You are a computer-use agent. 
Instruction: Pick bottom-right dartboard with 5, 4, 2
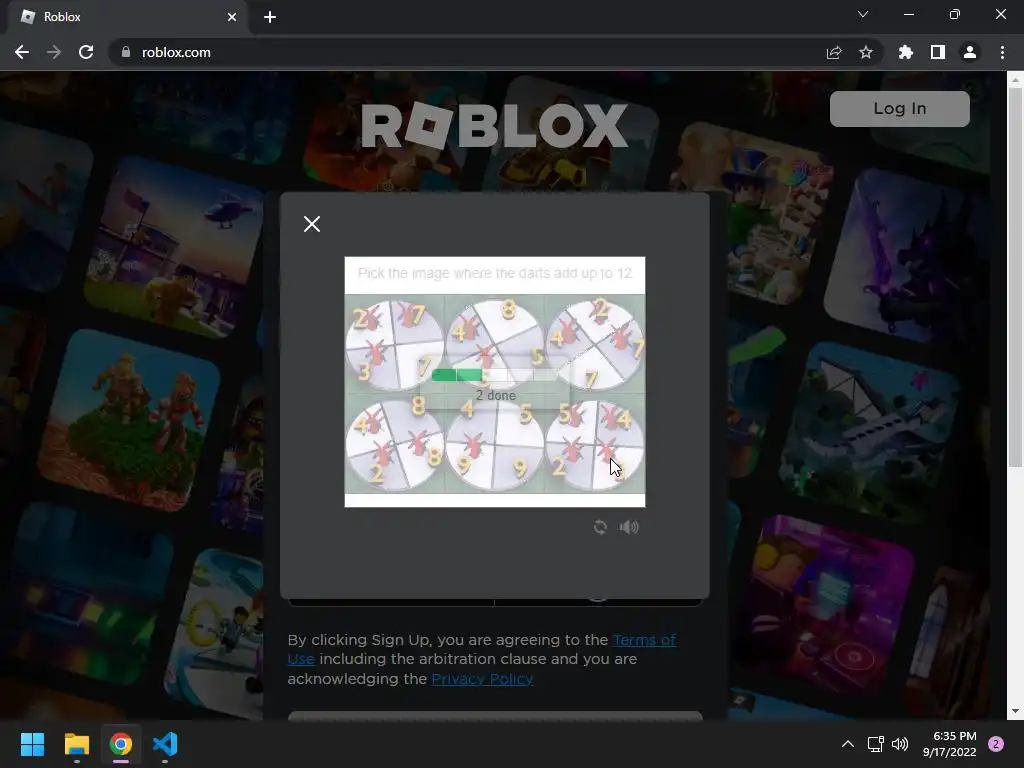[x=595, y=445]
